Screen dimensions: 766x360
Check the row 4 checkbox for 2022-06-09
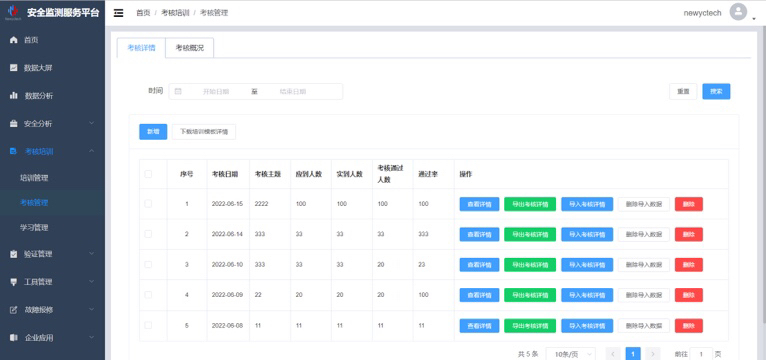click(x=148, y=295)
